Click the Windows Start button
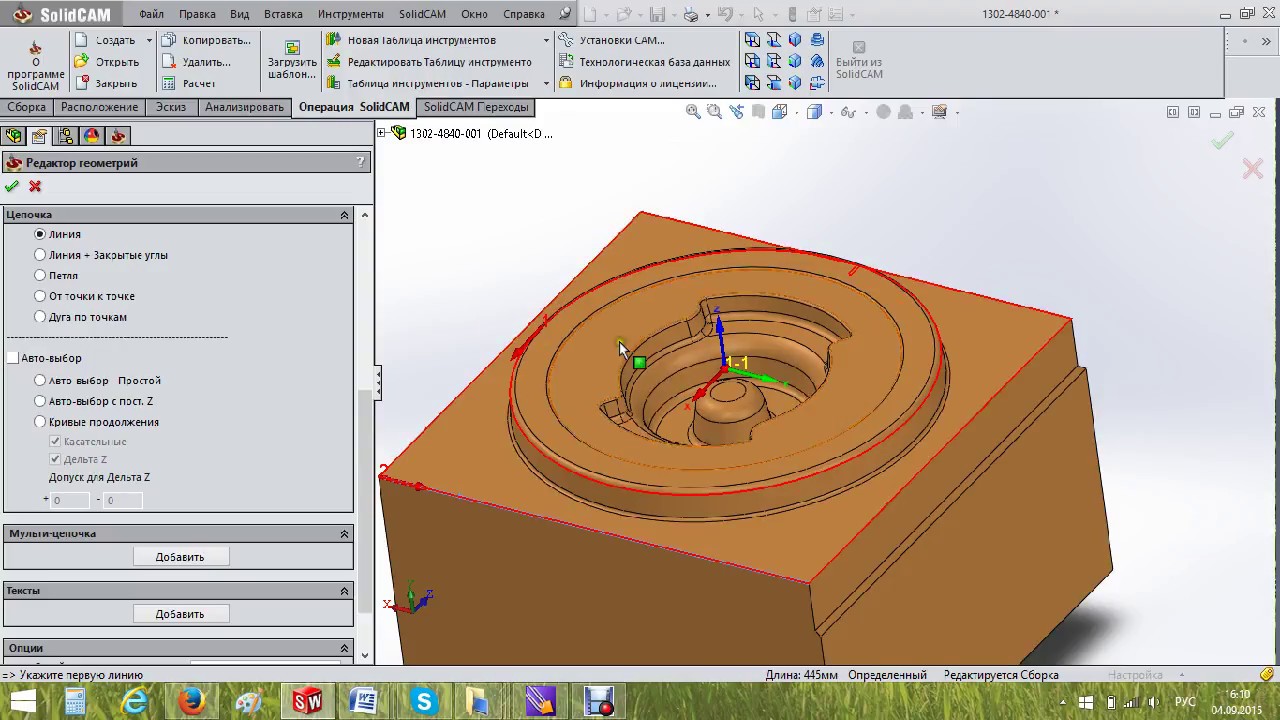This screenshot has height=720, width=1280. [23, 702]
